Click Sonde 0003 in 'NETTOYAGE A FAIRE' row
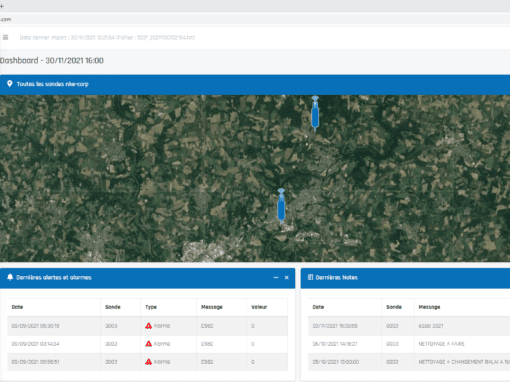This screenshot has width=510, height=382. 392,344
